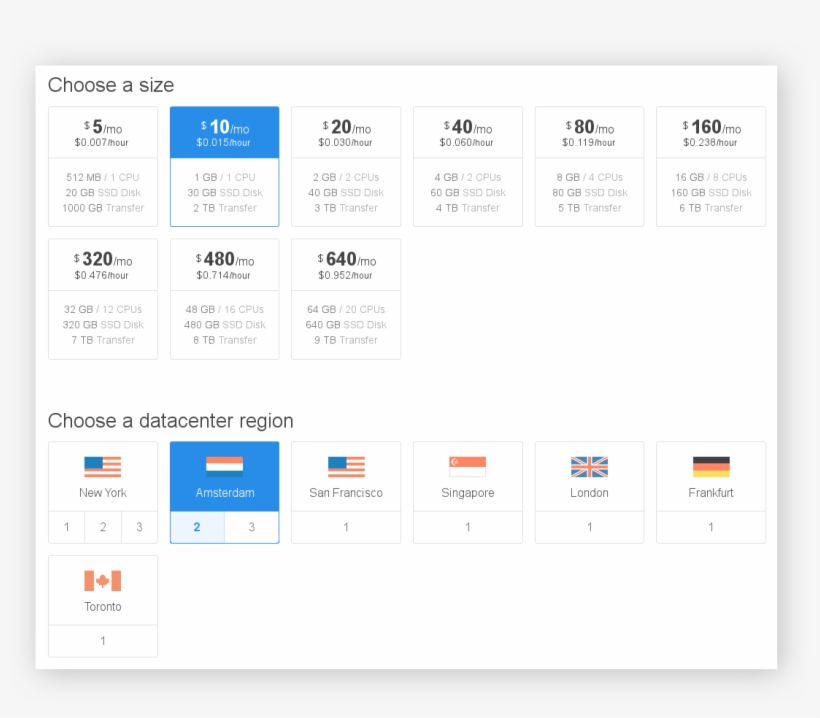Viewport: 820px width, 718px height.
Task: Choose New York datacenter number 3
Action: 139,527
